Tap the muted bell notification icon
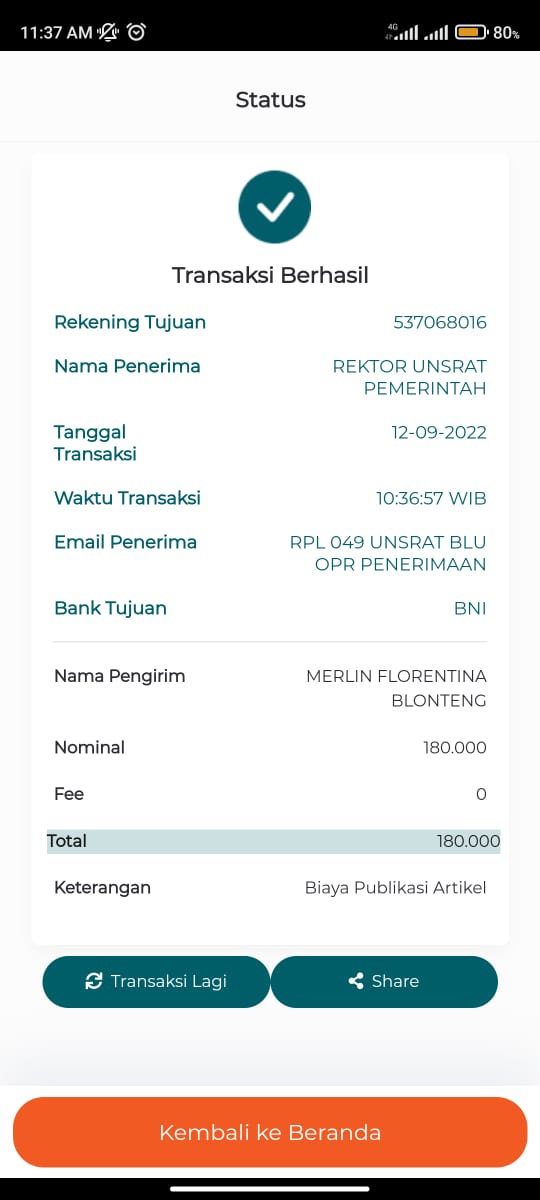Screen dimensions: 540x1200 (x=108, y=32)
